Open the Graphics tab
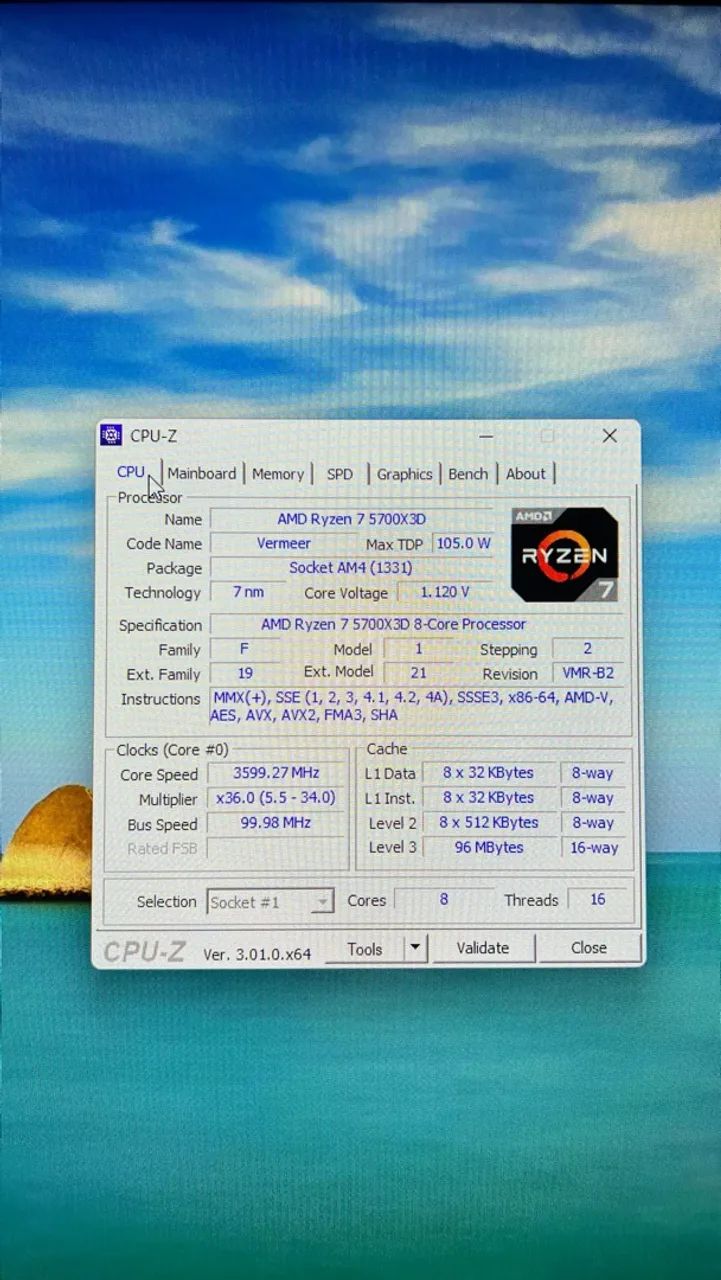The image size is (721, 1280). point(405,474)
